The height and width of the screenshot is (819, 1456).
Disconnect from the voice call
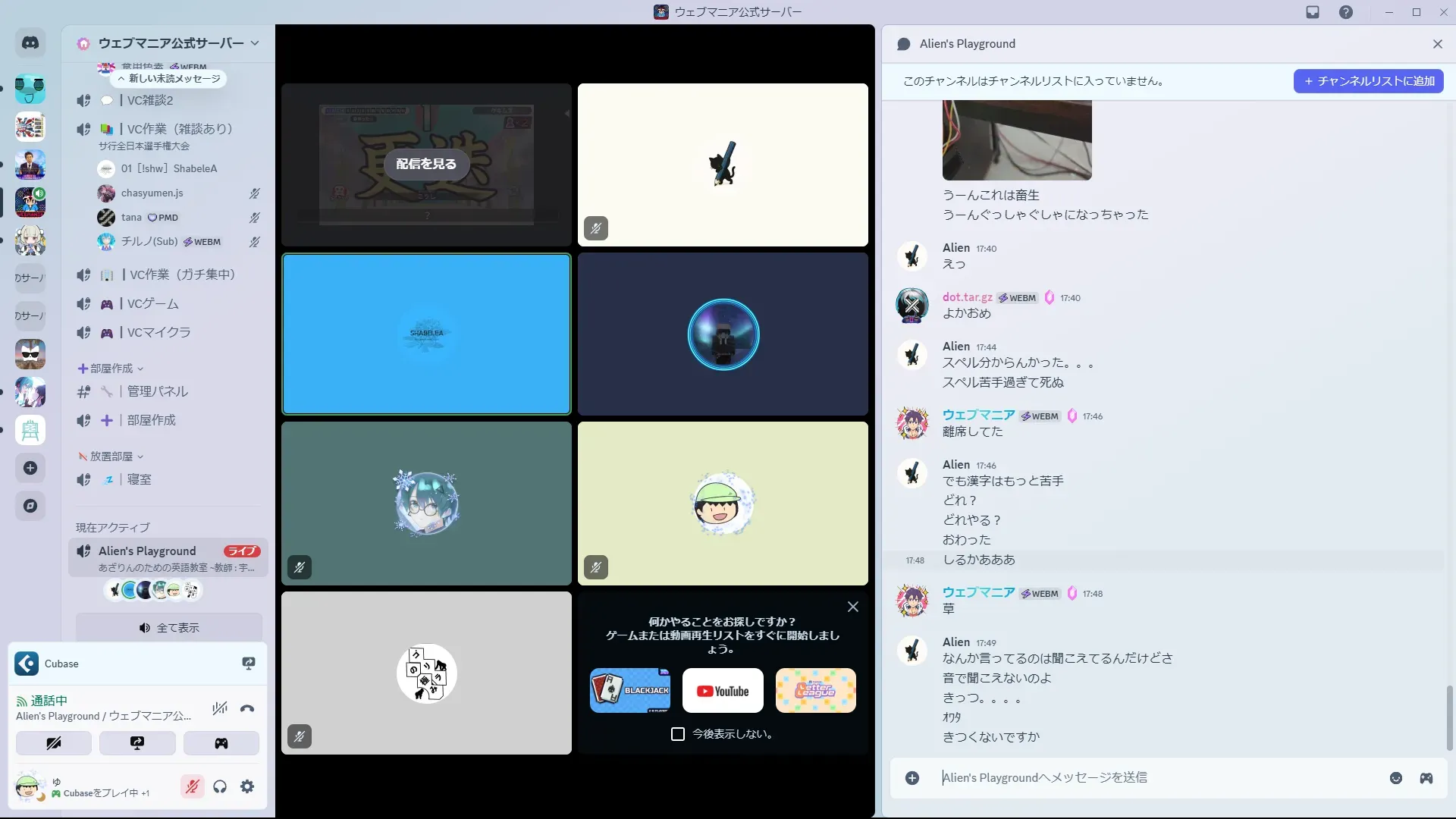[x=247, y=708]
